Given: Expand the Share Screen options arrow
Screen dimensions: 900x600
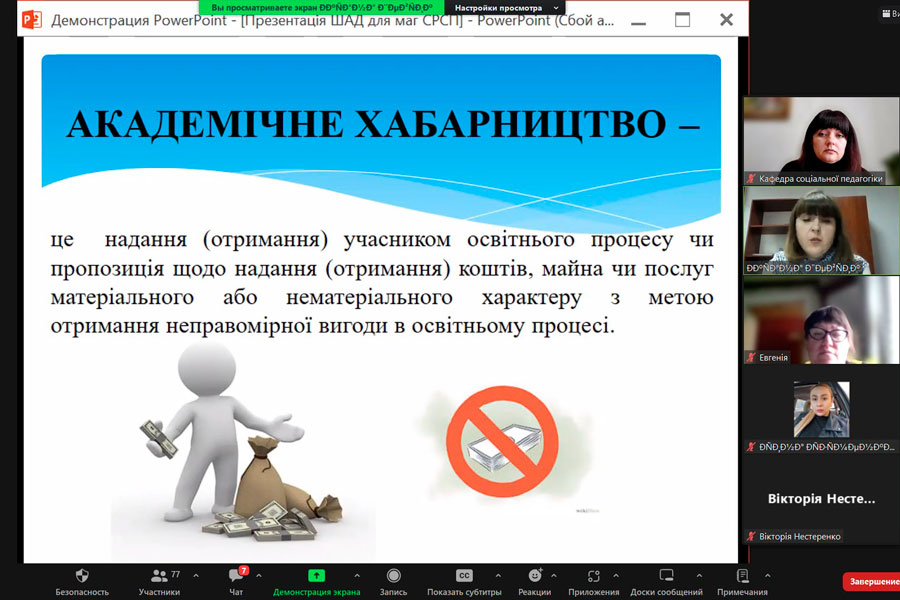Looking at the screenshot, I should tap(357, 575).
